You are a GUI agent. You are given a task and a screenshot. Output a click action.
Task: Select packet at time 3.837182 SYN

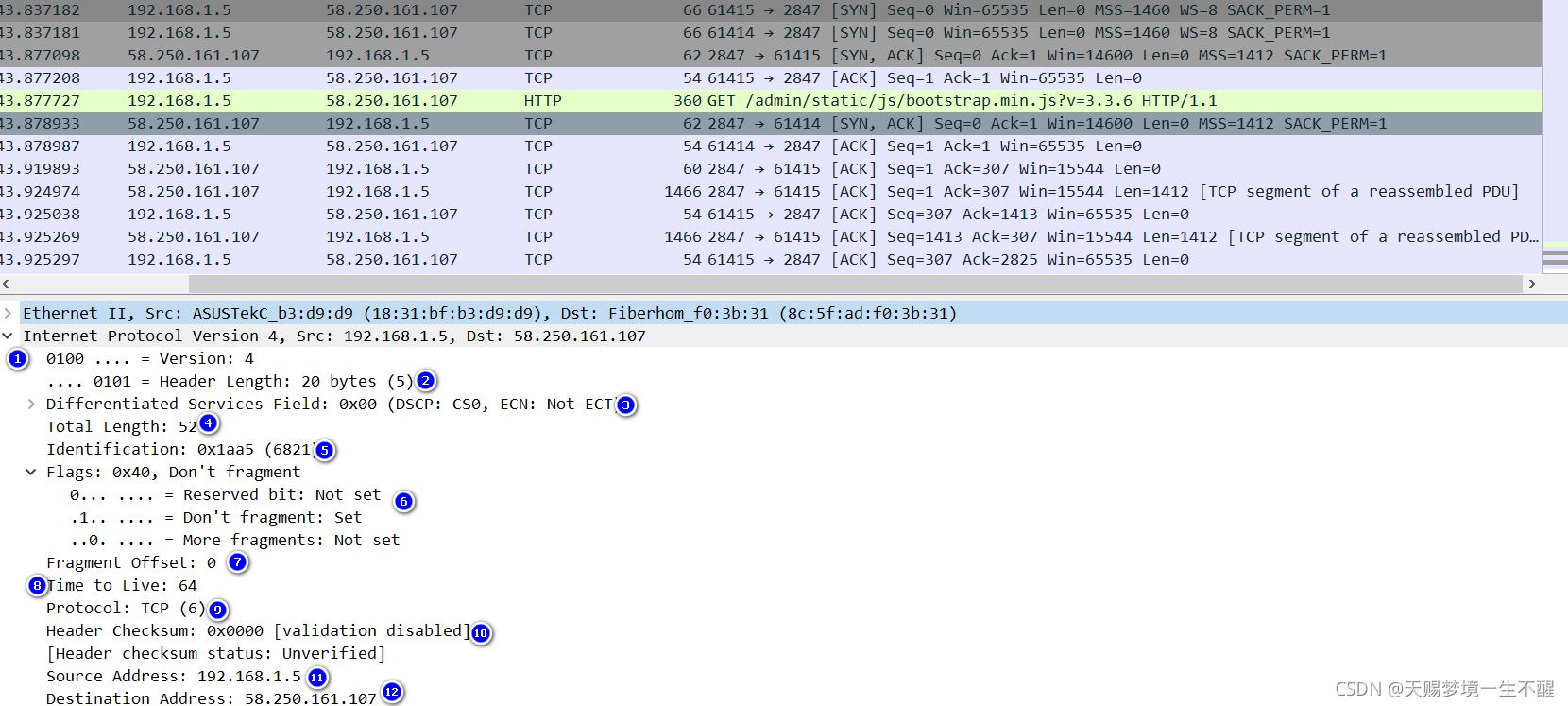(x=771, y=10)
